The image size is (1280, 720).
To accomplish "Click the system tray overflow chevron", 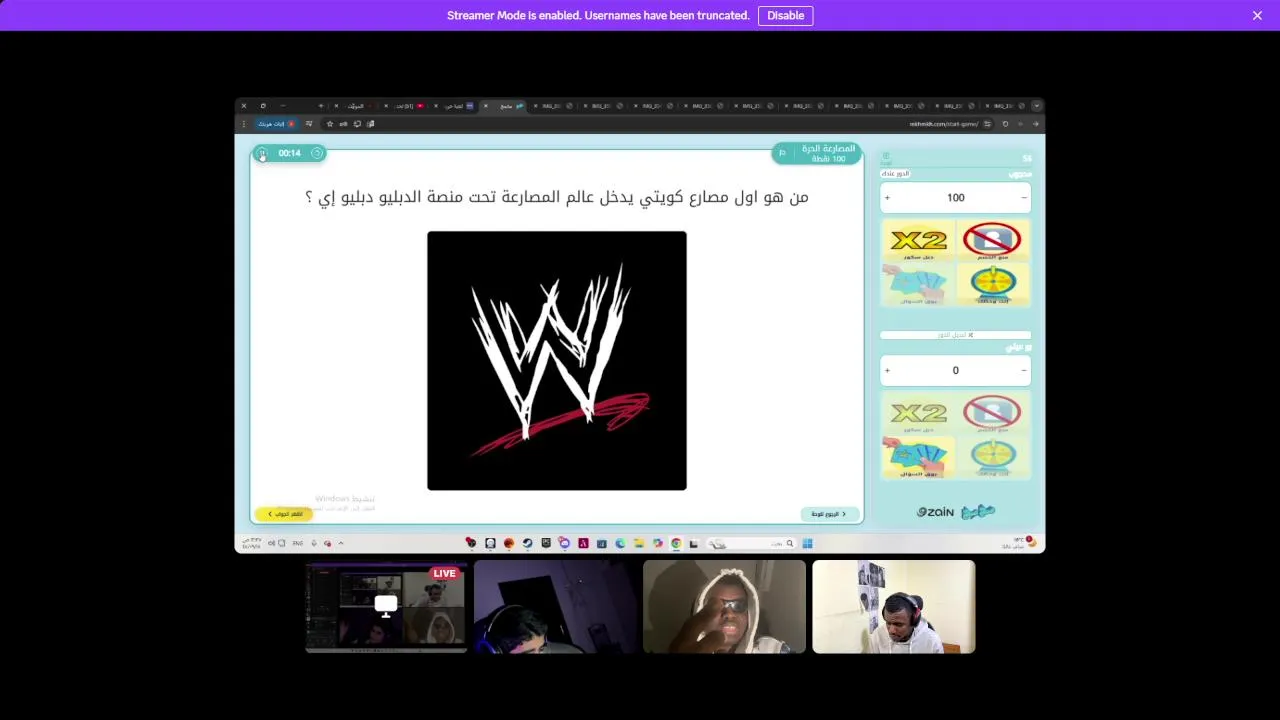I will point(341,544).
